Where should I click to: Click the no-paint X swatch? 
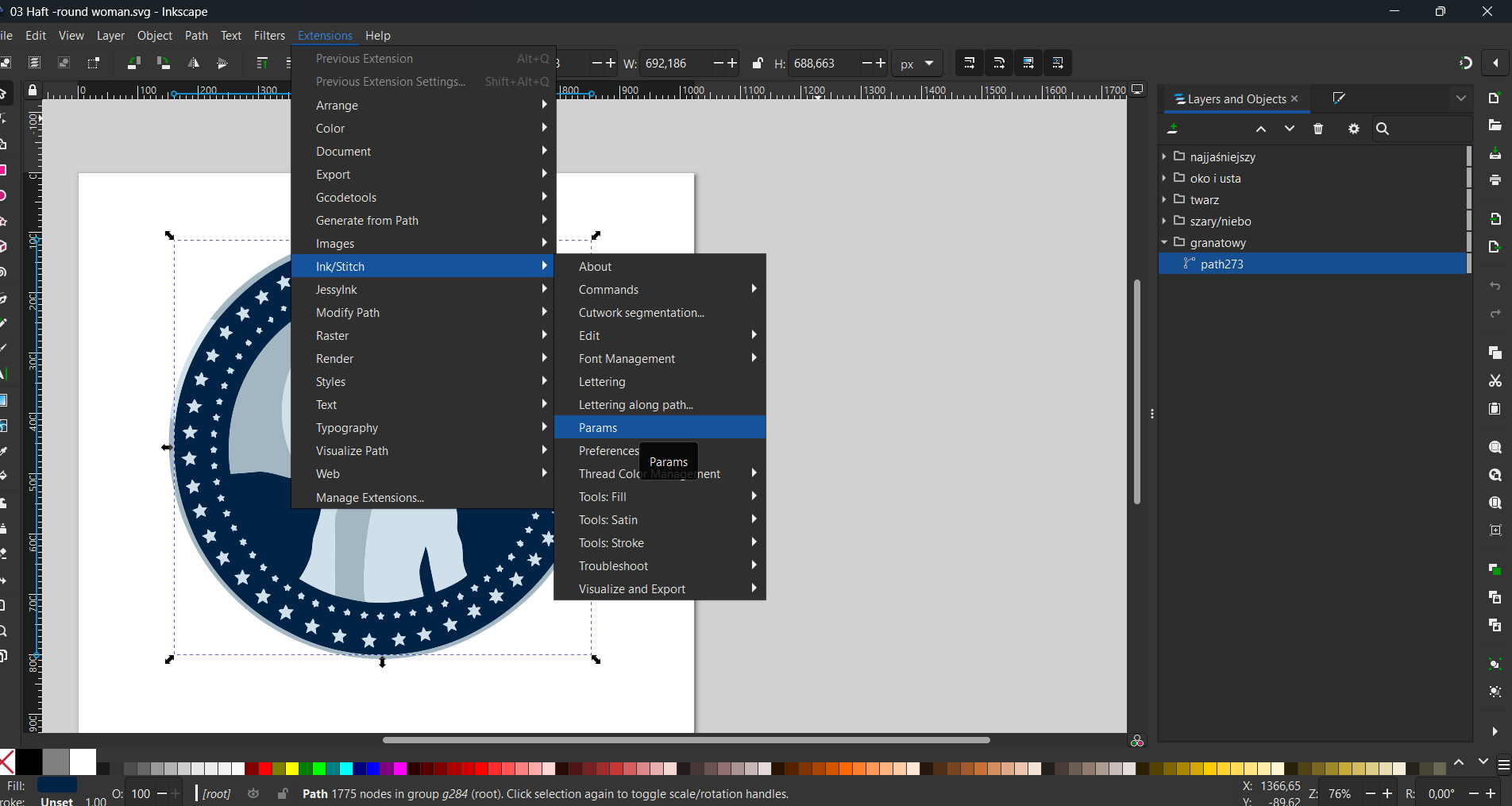click(6, 762)
